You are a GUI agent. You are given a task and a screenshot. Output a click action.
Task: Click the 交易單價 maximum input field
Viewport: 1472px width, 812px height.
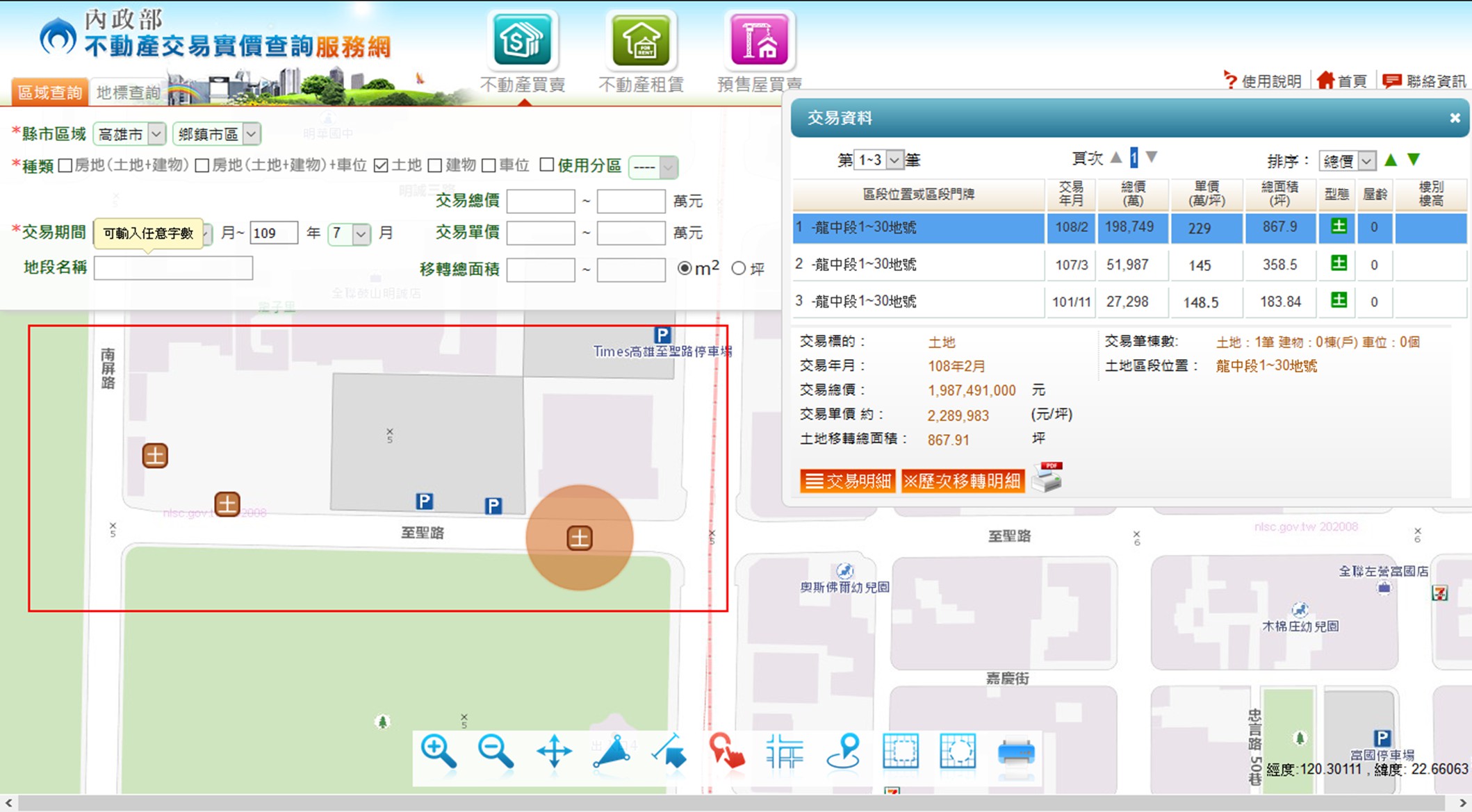point(631,233)
